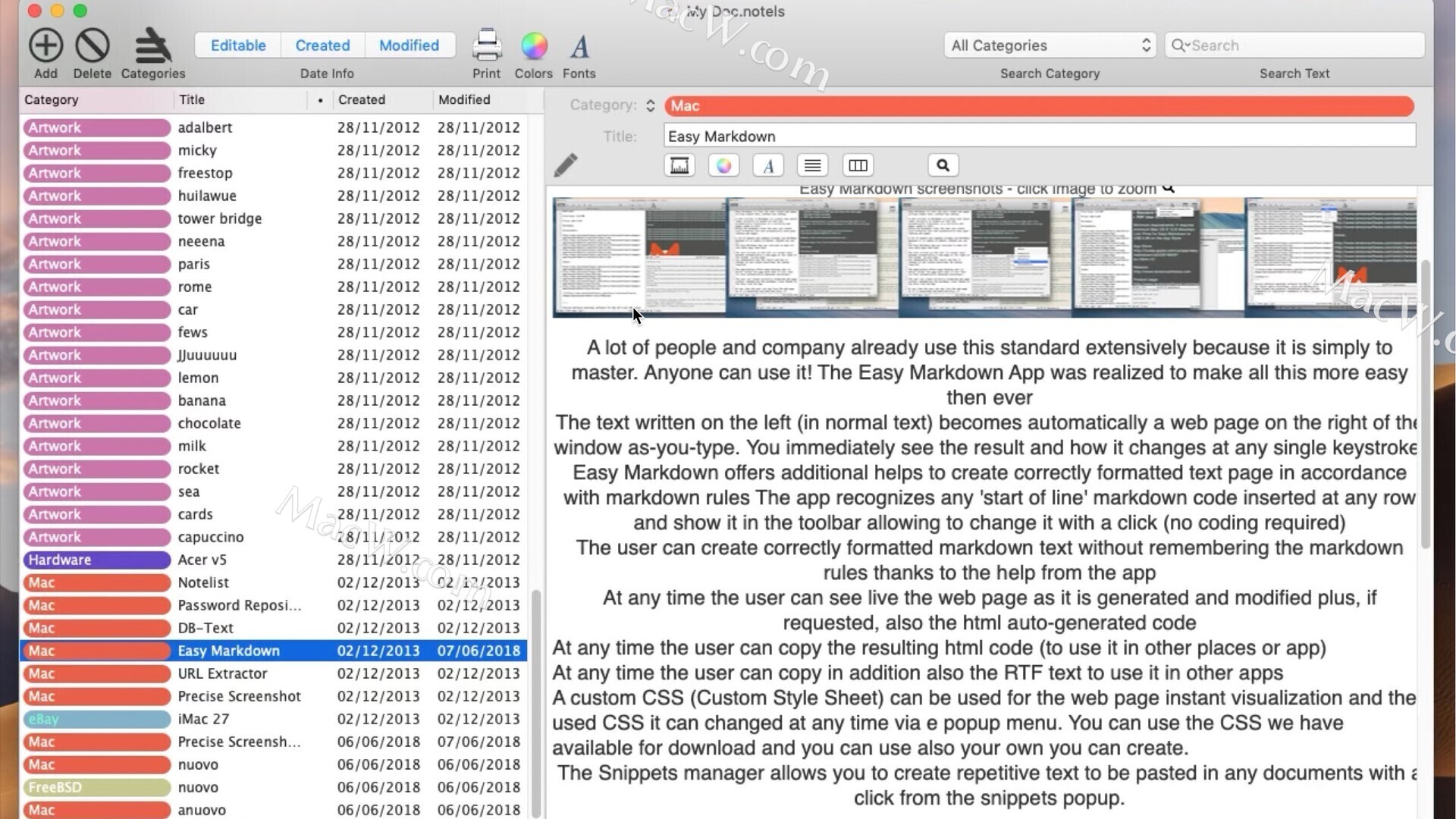Open the Fonts panel in main toolbar

580,46
